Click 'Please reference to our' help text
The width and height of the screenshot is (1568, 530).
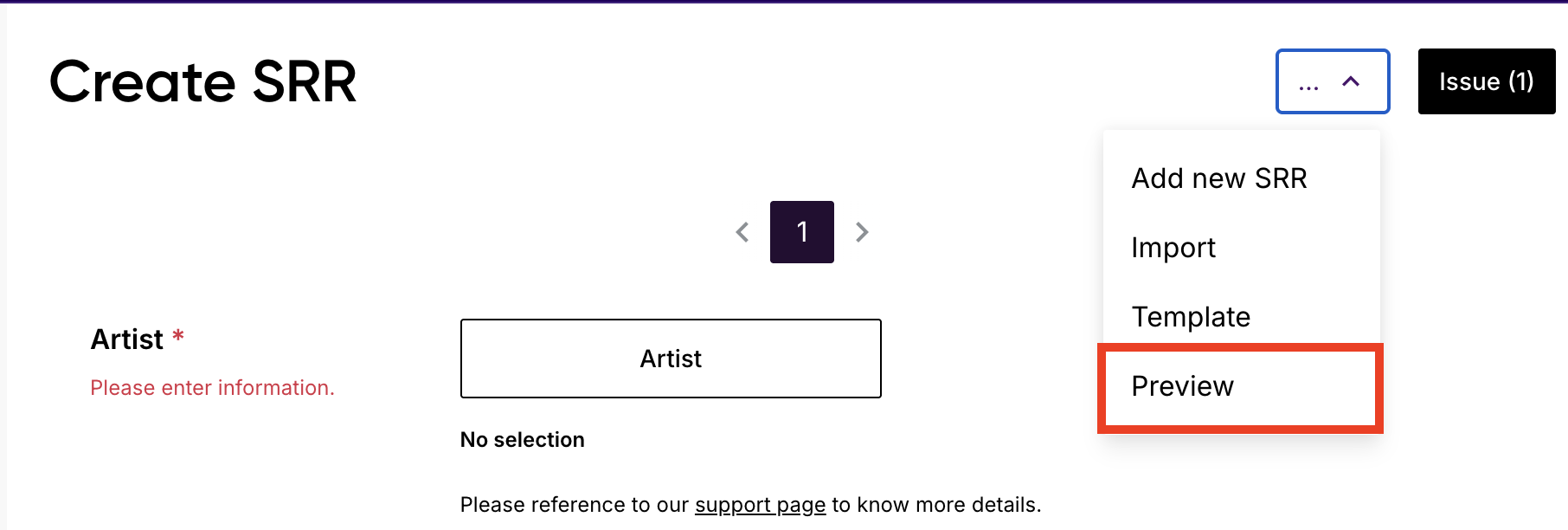point(575,505)
